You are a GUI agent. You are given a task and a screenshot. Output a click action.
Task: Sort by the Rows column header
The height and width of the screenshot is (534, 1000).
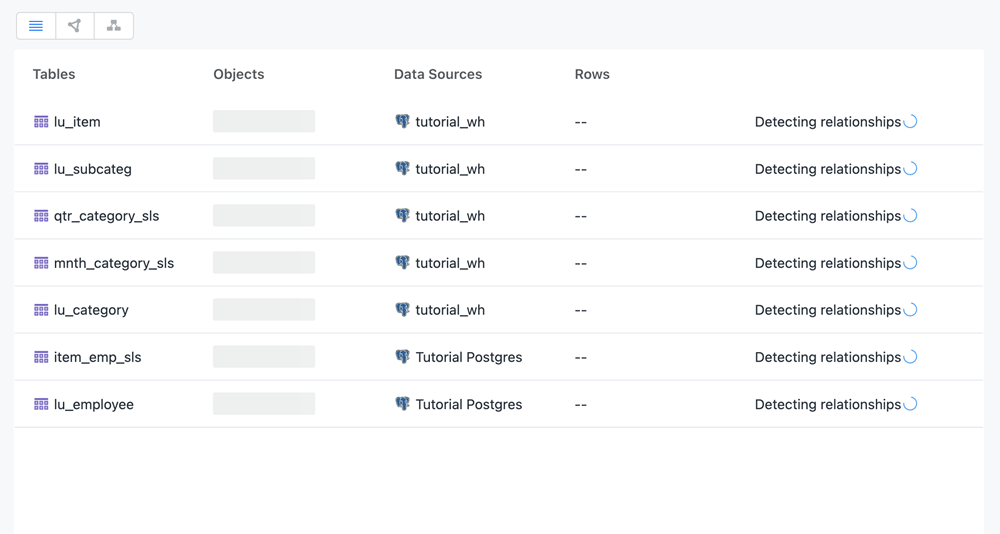click(x=592, y=74)
